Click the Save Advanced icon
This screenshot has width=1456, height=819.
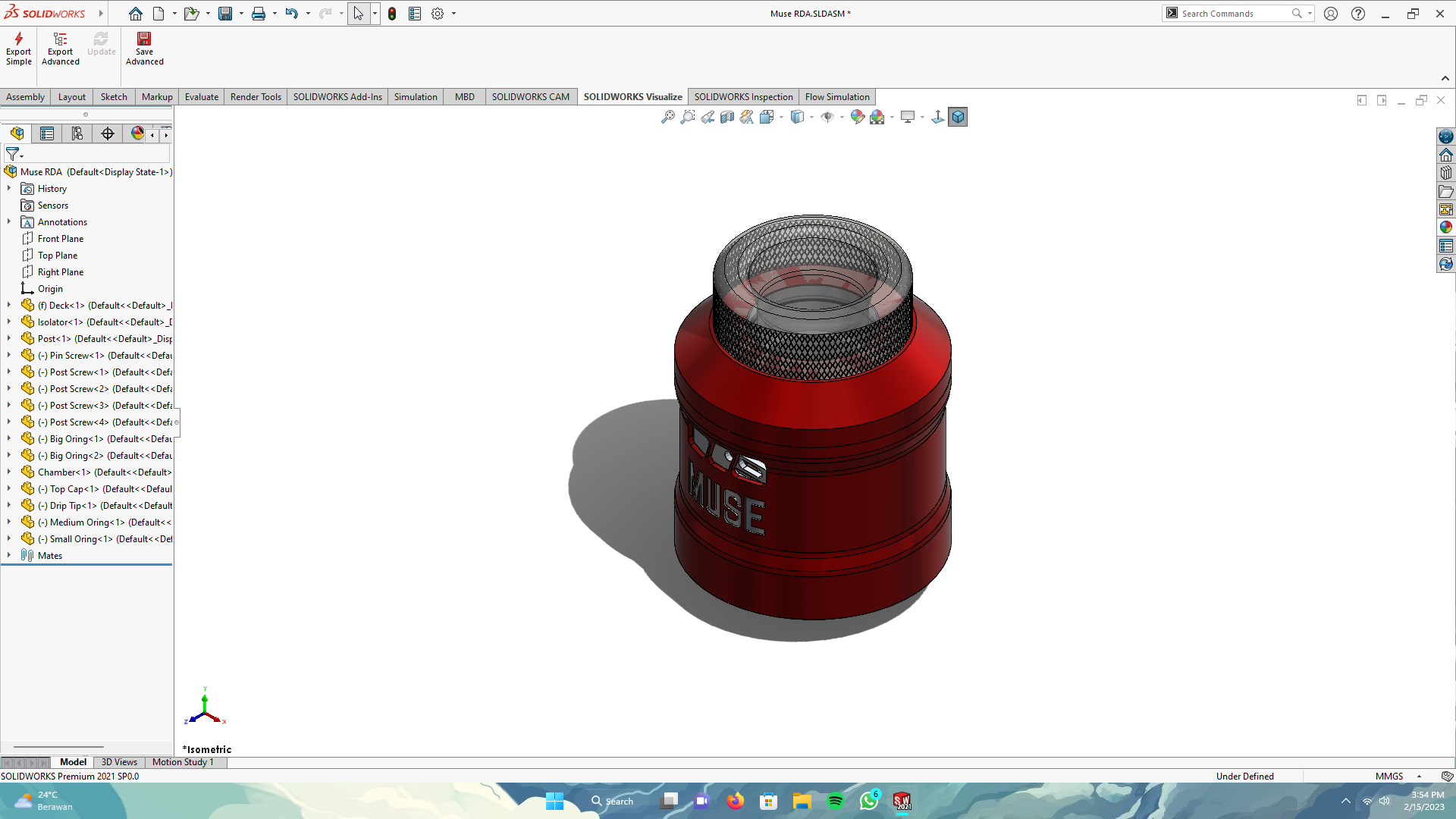pos(144,39)
